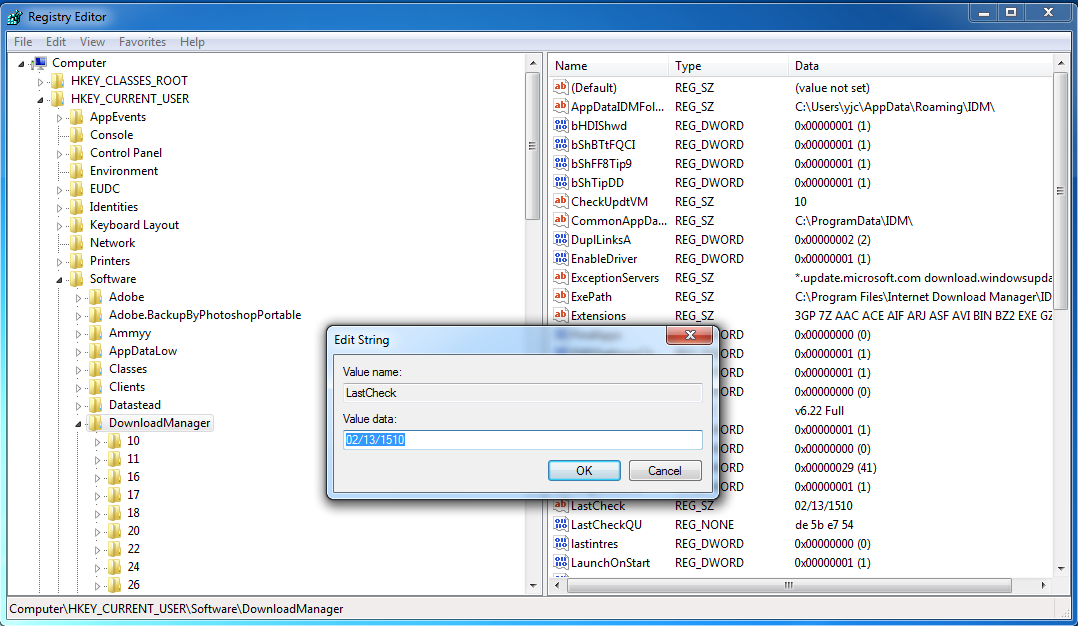Click the Adobe key folder icon
1078x626 pixels.
(x=96, y=297)
